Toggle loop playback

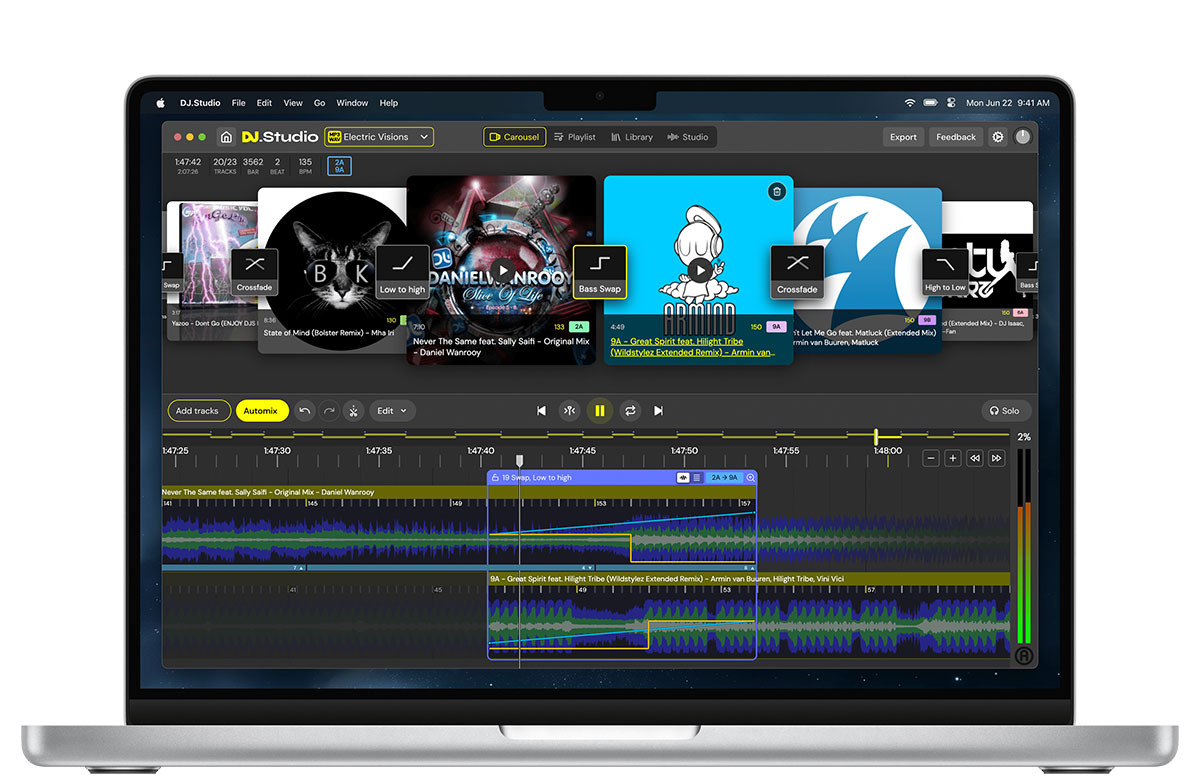click(x=630, y=410)
